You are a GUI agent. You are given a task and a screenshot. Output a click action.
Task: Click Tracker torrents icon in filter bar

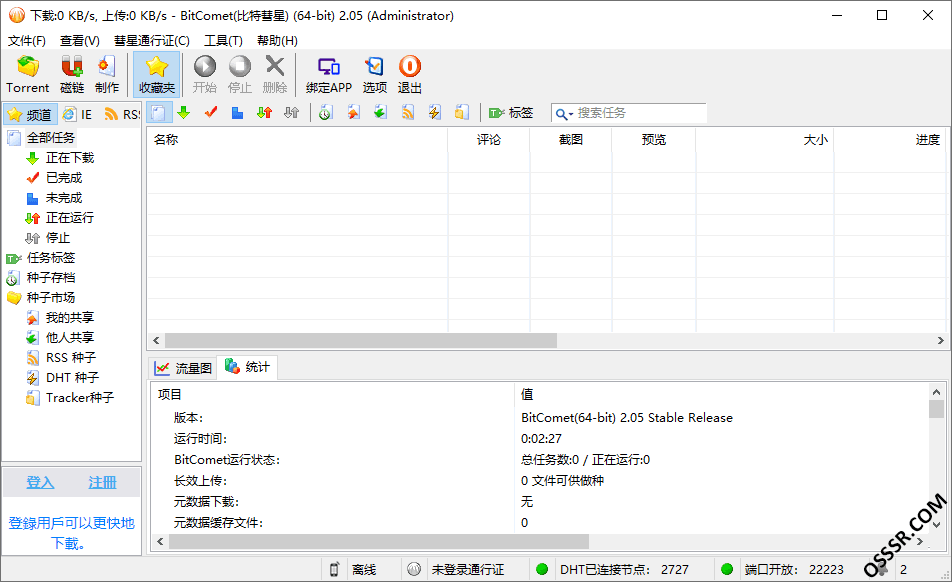[x=462, y=113]
